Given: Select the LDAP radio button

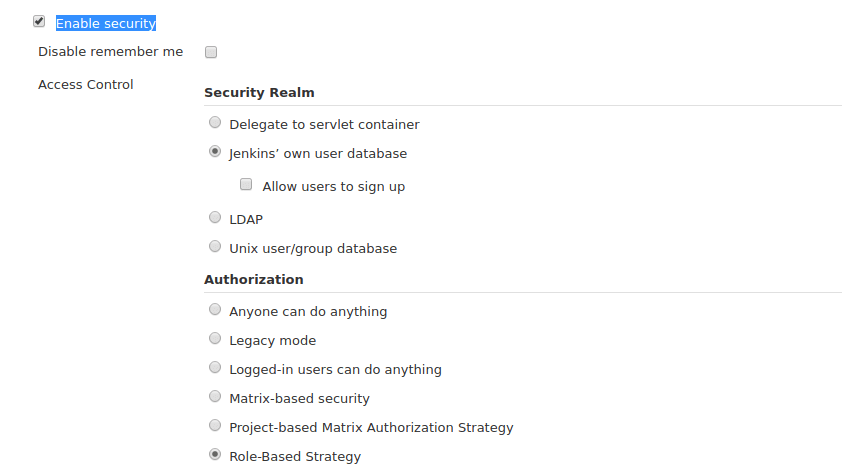Looking at the screenshot, I should 215,217.
